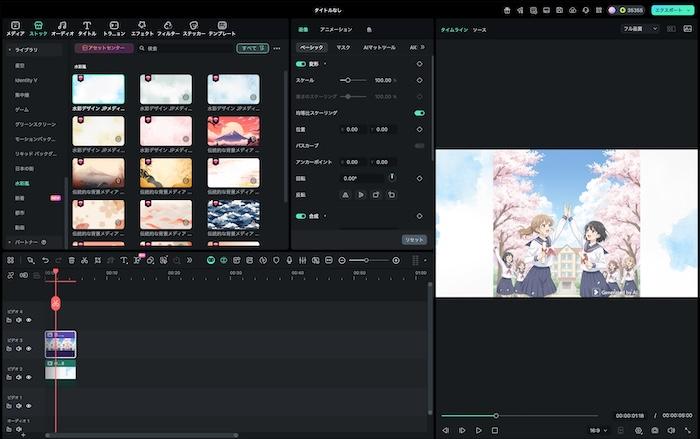
Task: Click the エクスポート (Export) button
Action: tap(671, 10)
